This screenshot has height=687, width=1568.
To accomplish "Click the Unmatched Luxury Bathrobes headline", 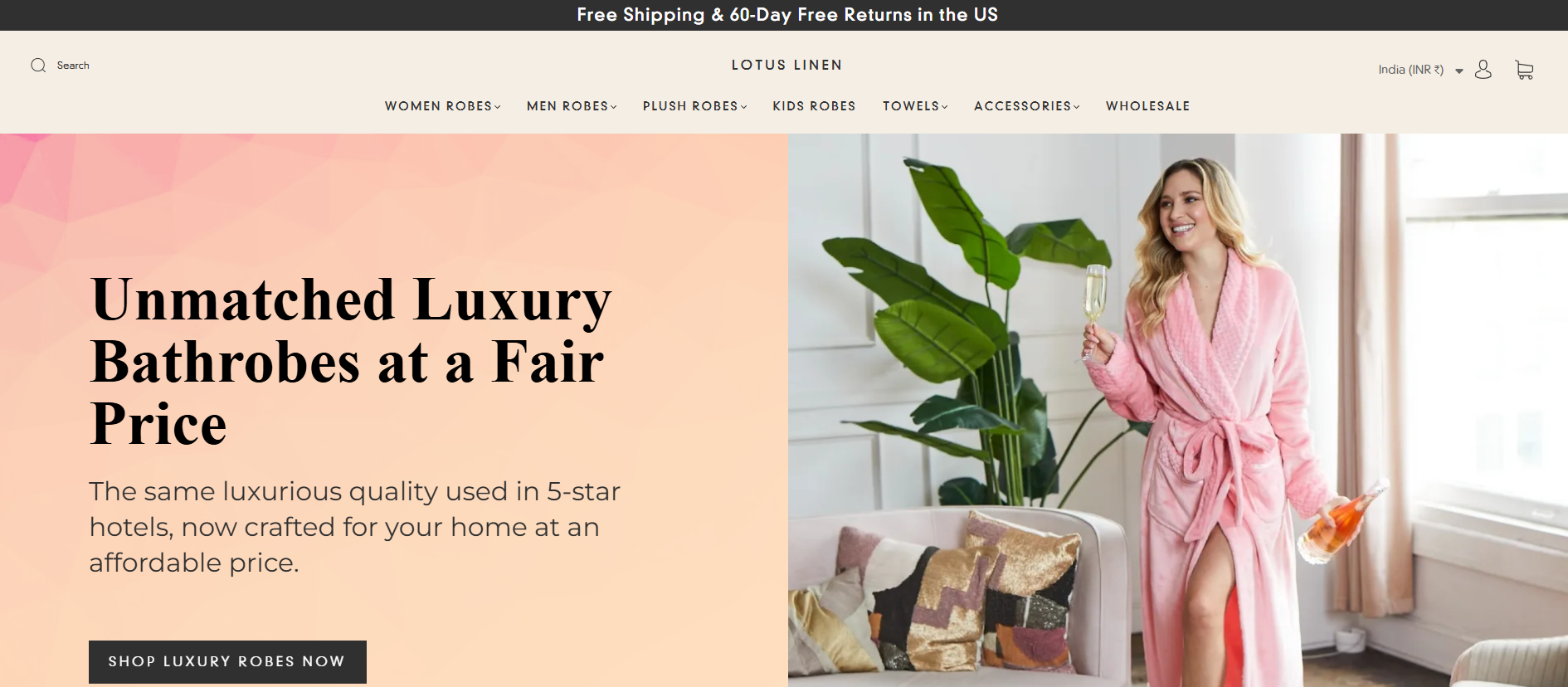I will [x=351, y=362].
